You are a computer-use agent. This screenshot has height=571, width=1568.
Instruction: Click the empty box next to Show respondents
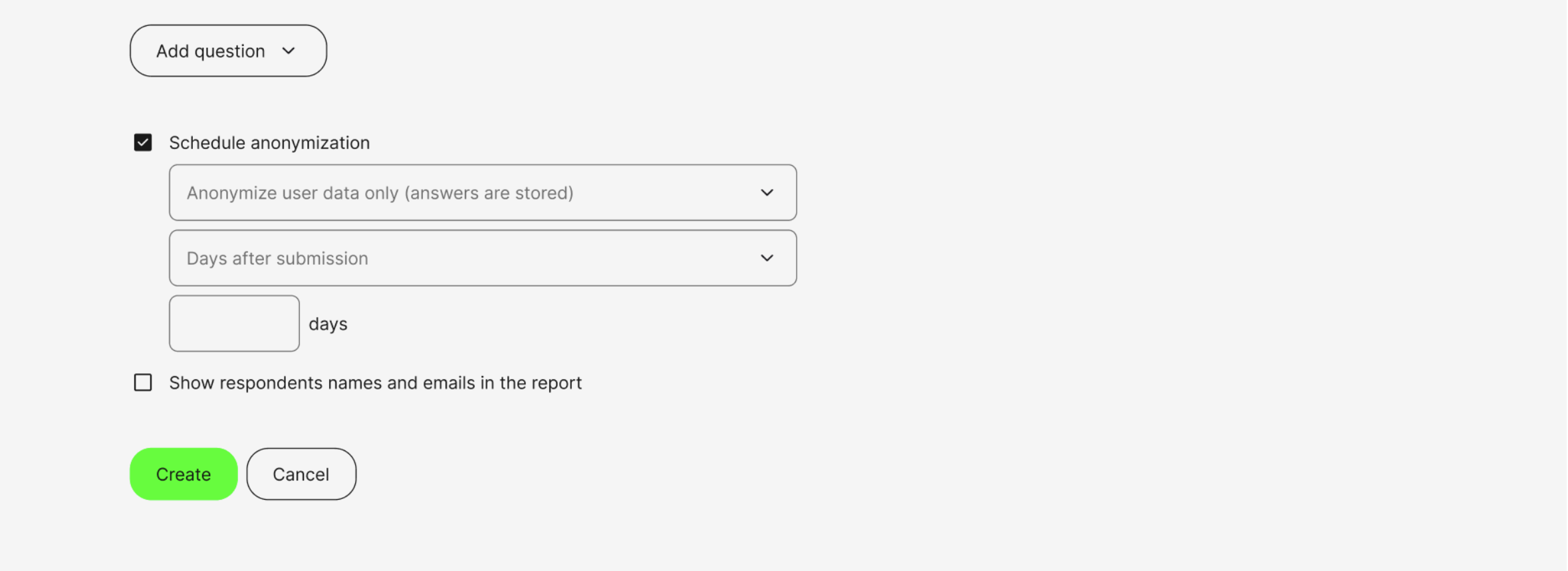pos(143,383)
